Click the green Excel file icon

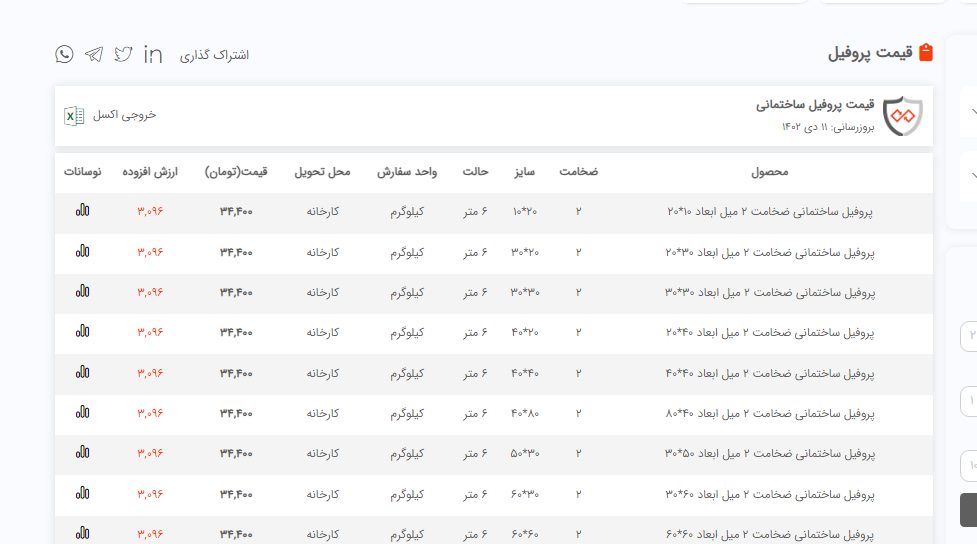[74, 115]
